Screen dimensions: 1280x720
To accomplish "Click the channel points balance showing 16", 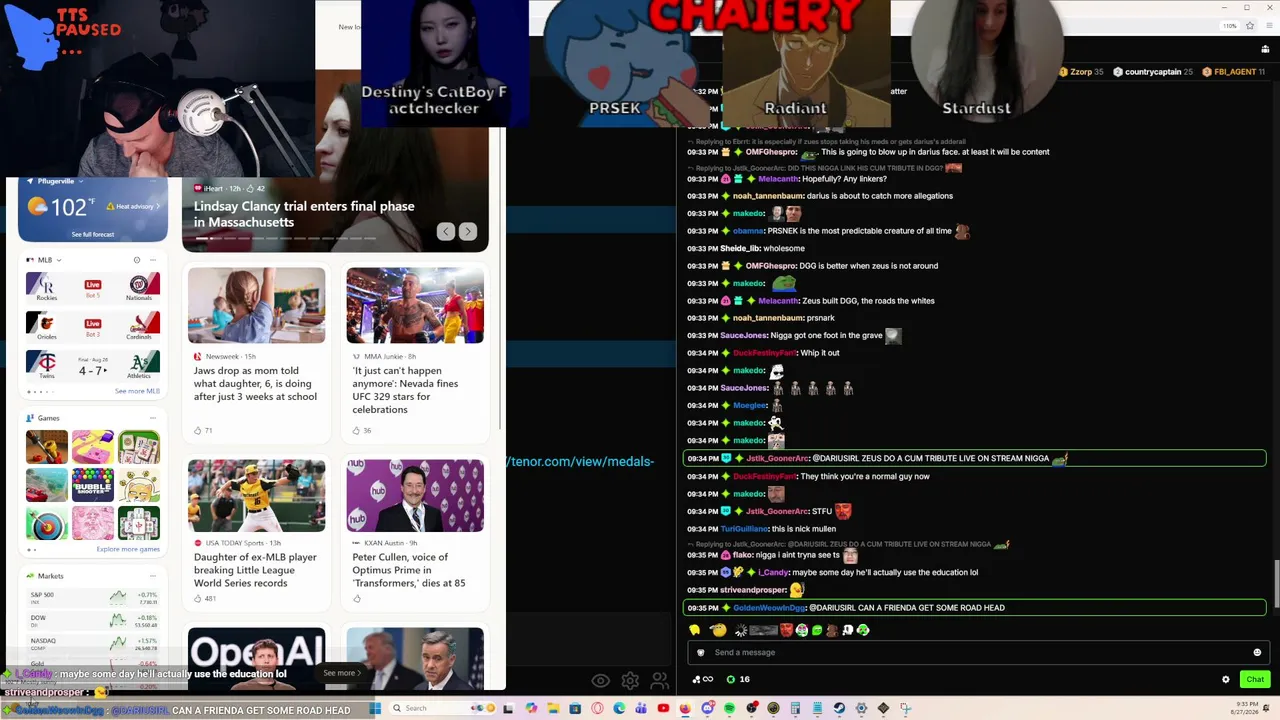I will tap(738, 680).
